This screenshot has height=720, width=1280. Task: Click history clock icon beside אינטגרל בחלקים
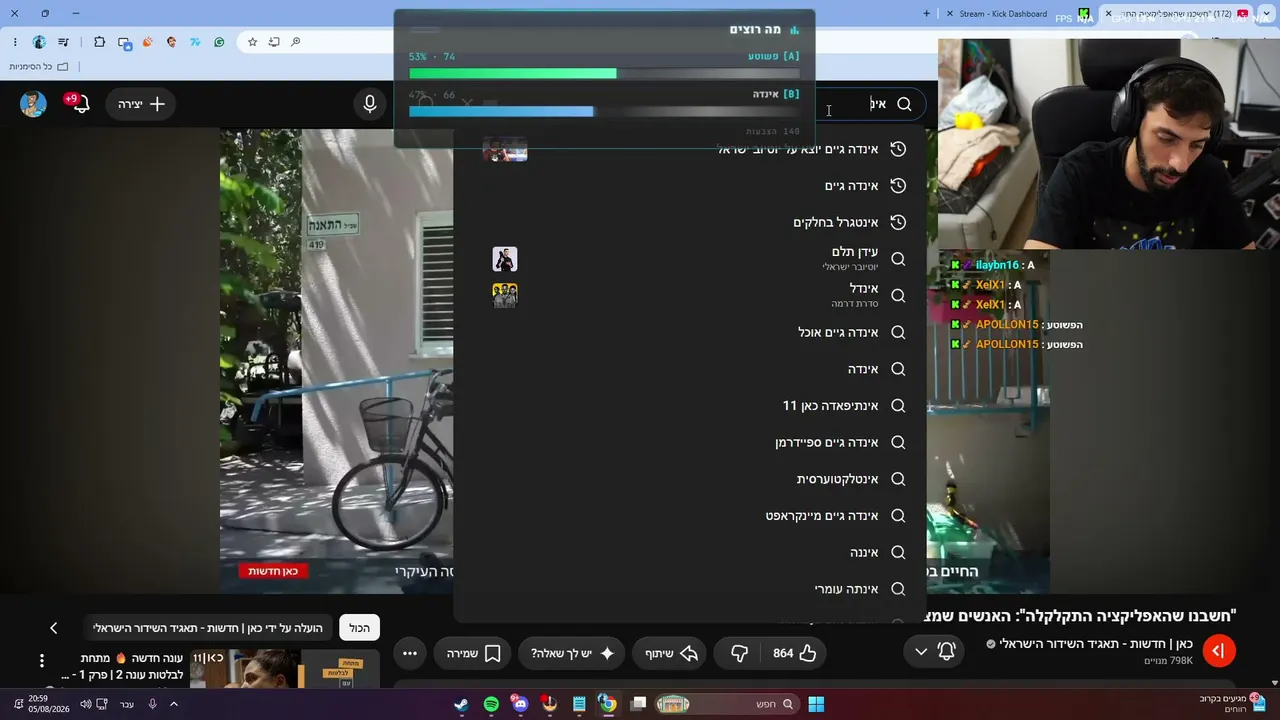pyautogui.click(x=898, y=222)
